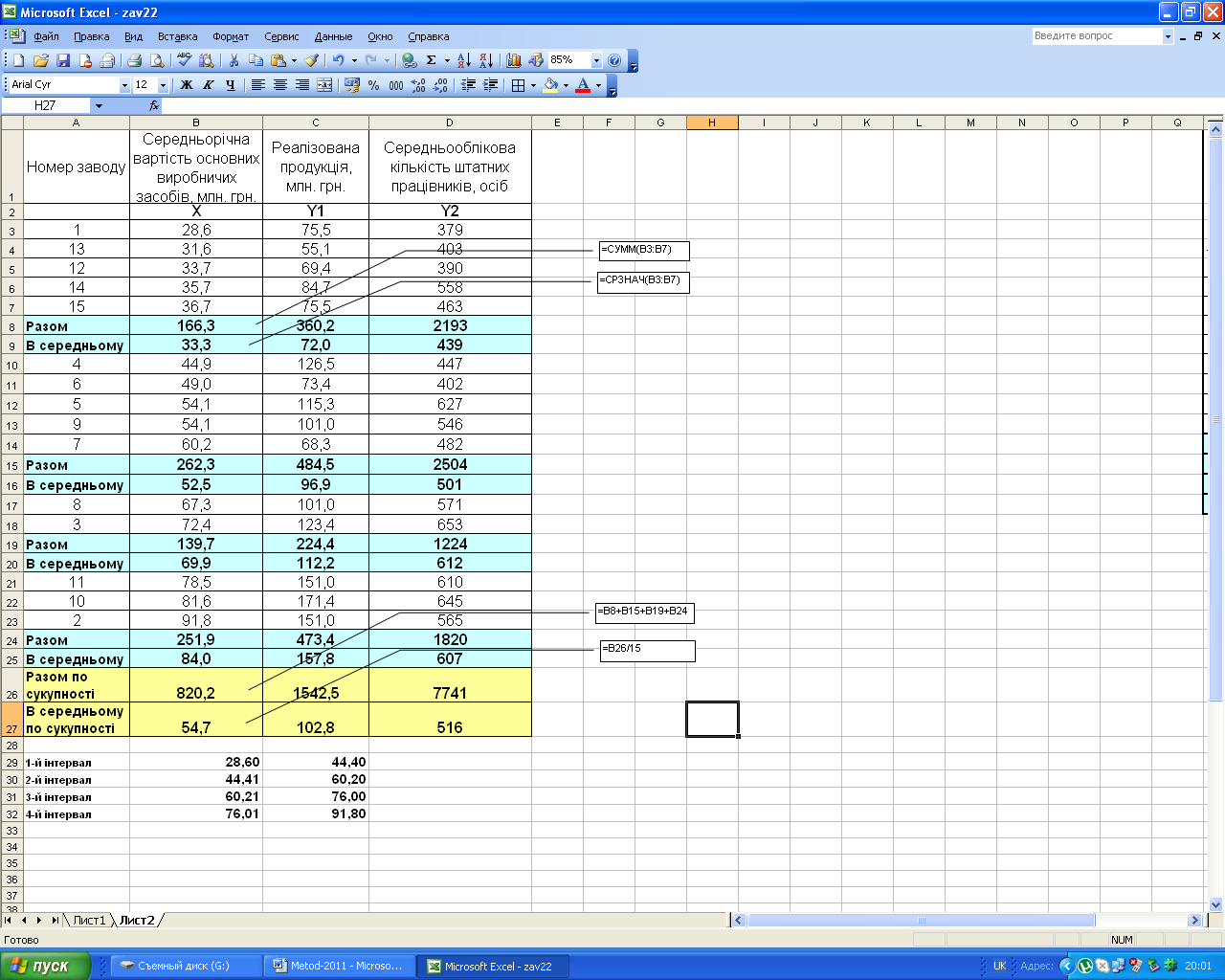The width and height of the screenshot is (1225, 980).
Task: Align cell text right
Action: [301, 85]
